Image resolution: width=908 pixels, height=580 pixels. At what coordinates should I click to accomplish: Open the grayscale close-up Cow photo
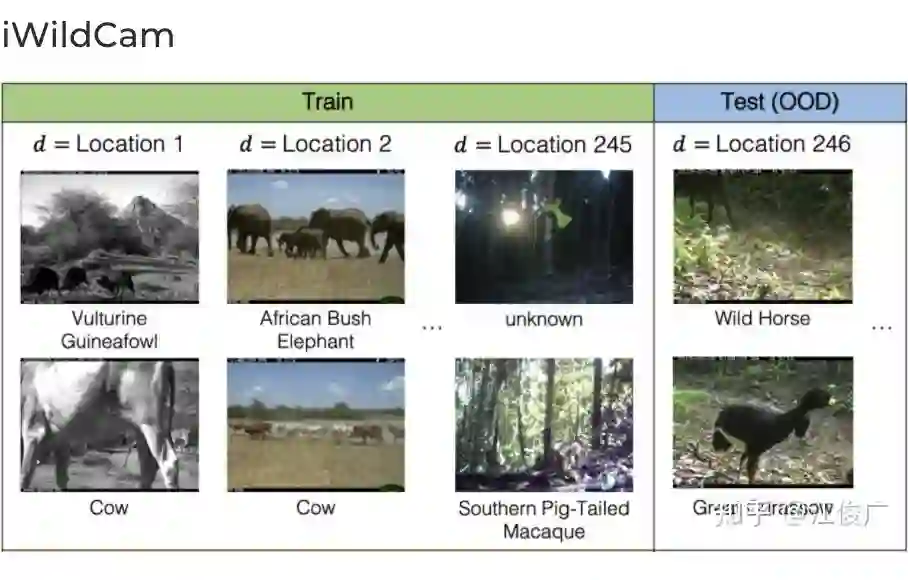click(x=110, y=425)
